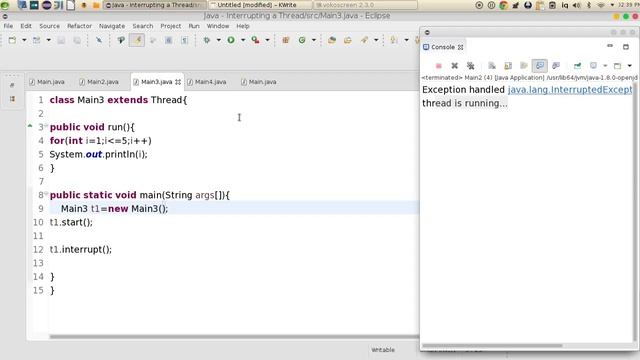Click the pin/skip breakpoints toolbar icon
640x360 pixels.
[x=99, y=40]
